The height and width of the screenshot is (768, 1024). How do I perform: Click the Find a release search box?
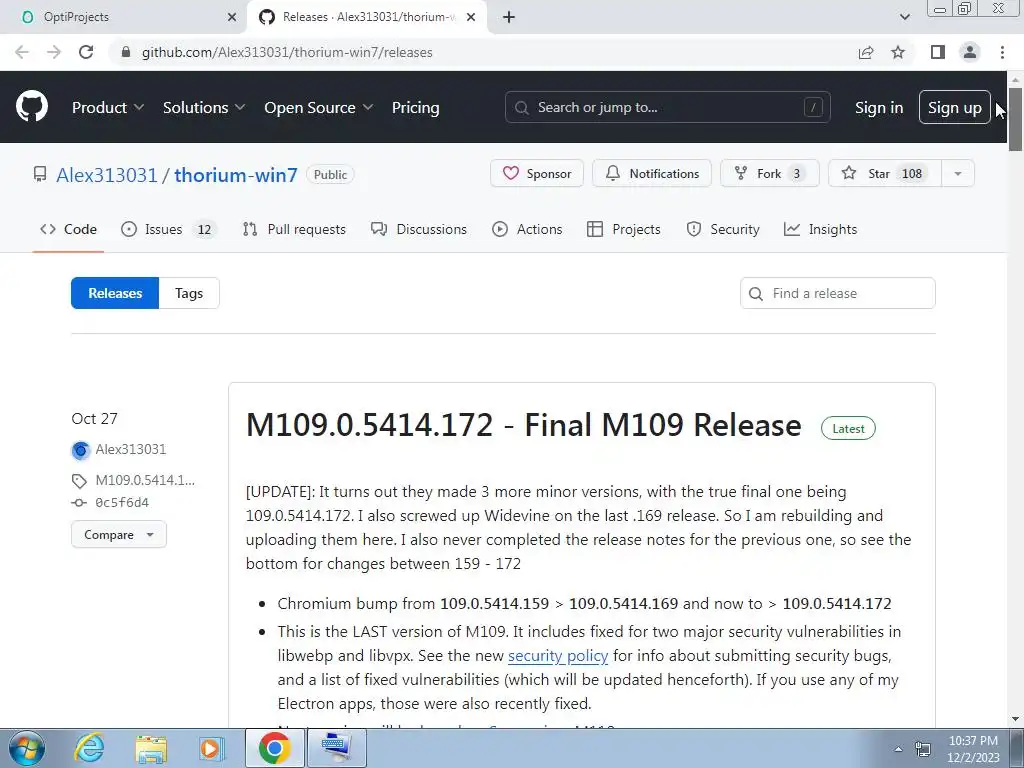coord(837,293)
